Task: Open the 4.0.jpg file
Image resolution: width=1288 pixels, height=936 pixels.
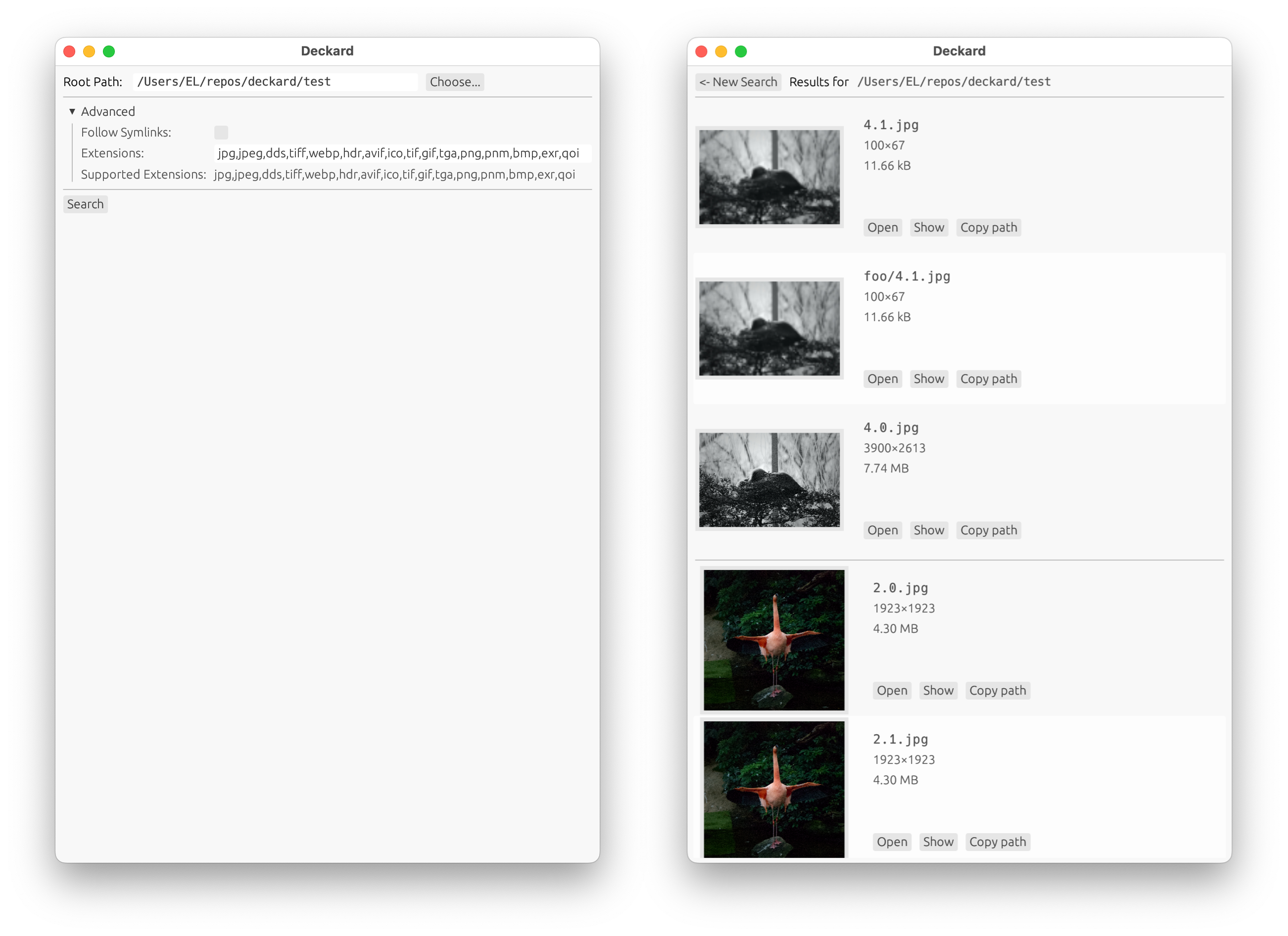Action: pos(882,531)
